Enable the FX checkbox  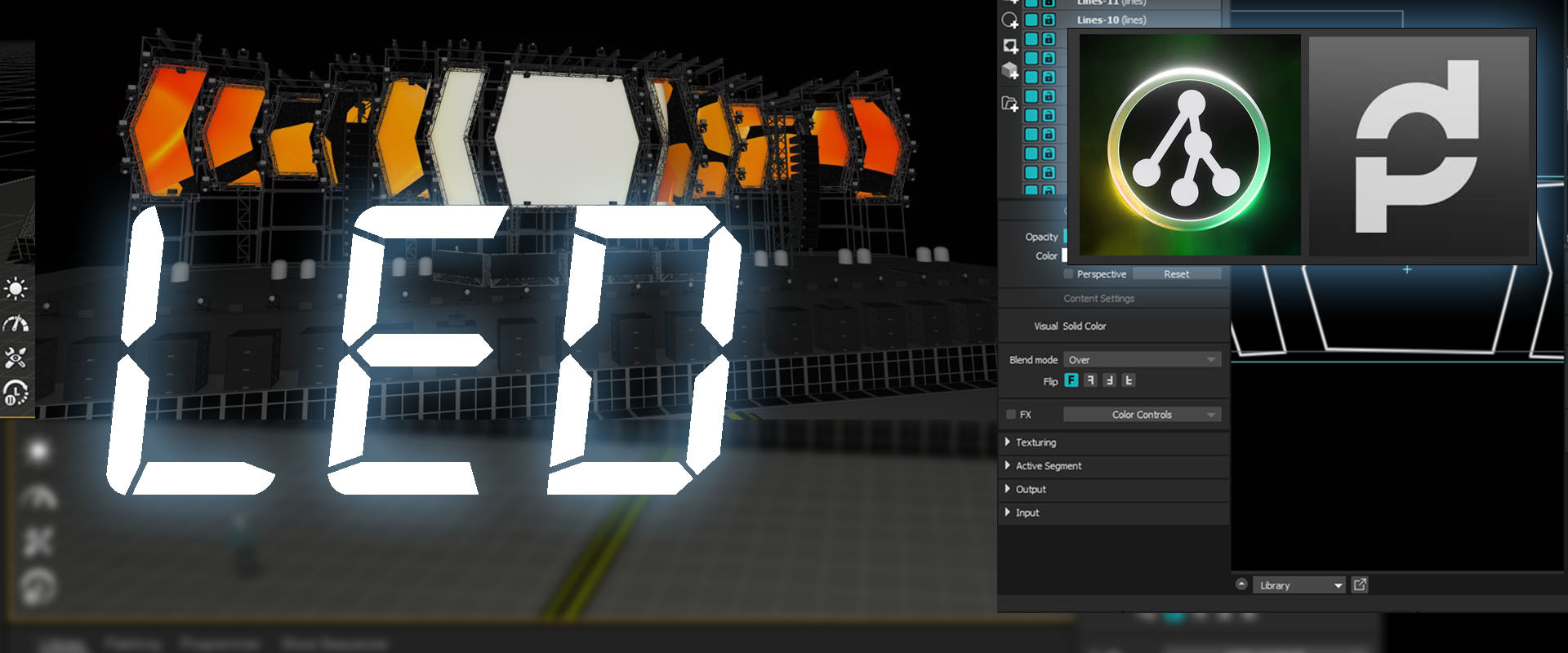pyautogui.click(x=1011, y=415)
